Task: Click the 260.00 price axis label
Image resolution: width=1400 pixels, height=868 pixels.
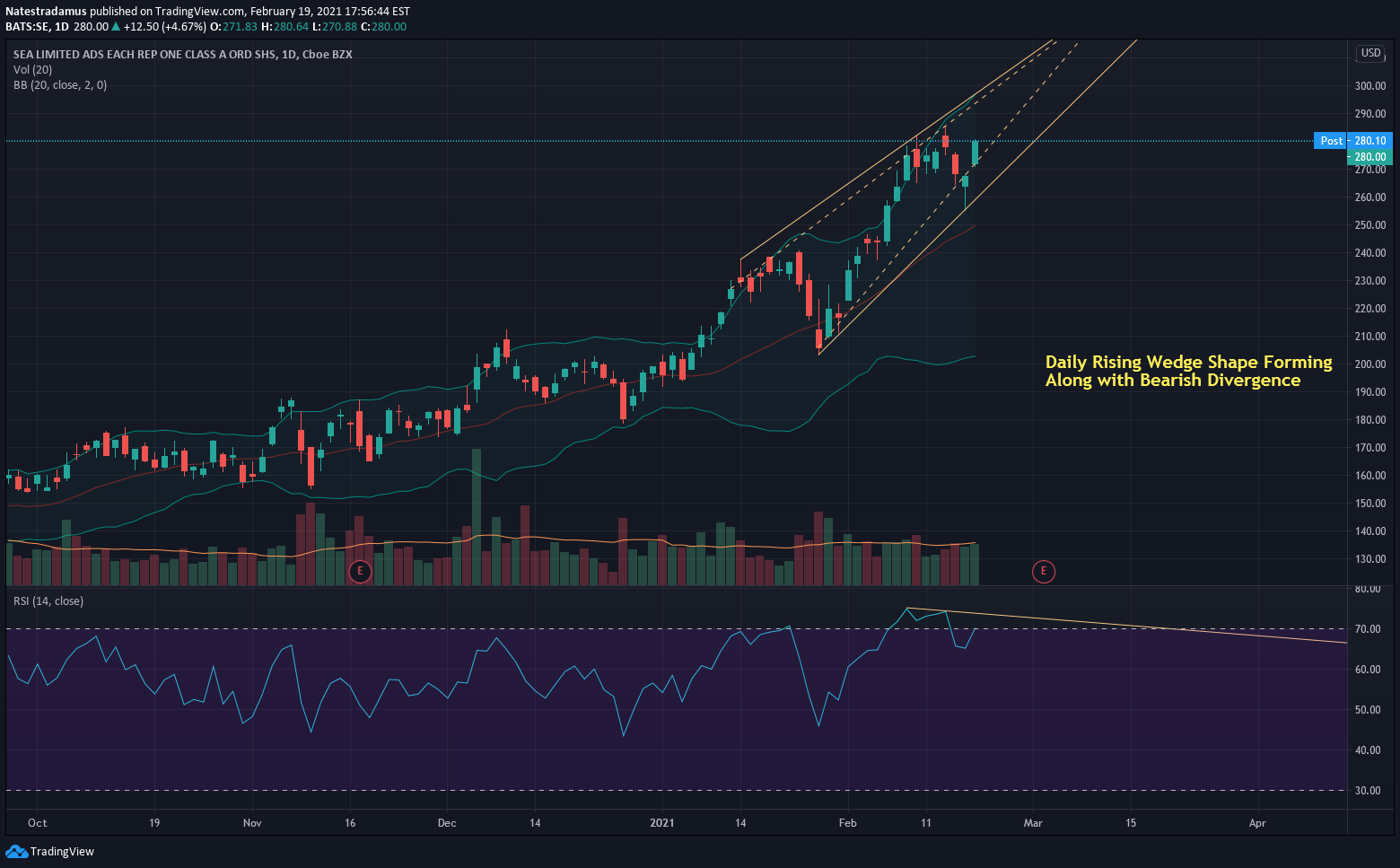Action: pos(1370,198)
